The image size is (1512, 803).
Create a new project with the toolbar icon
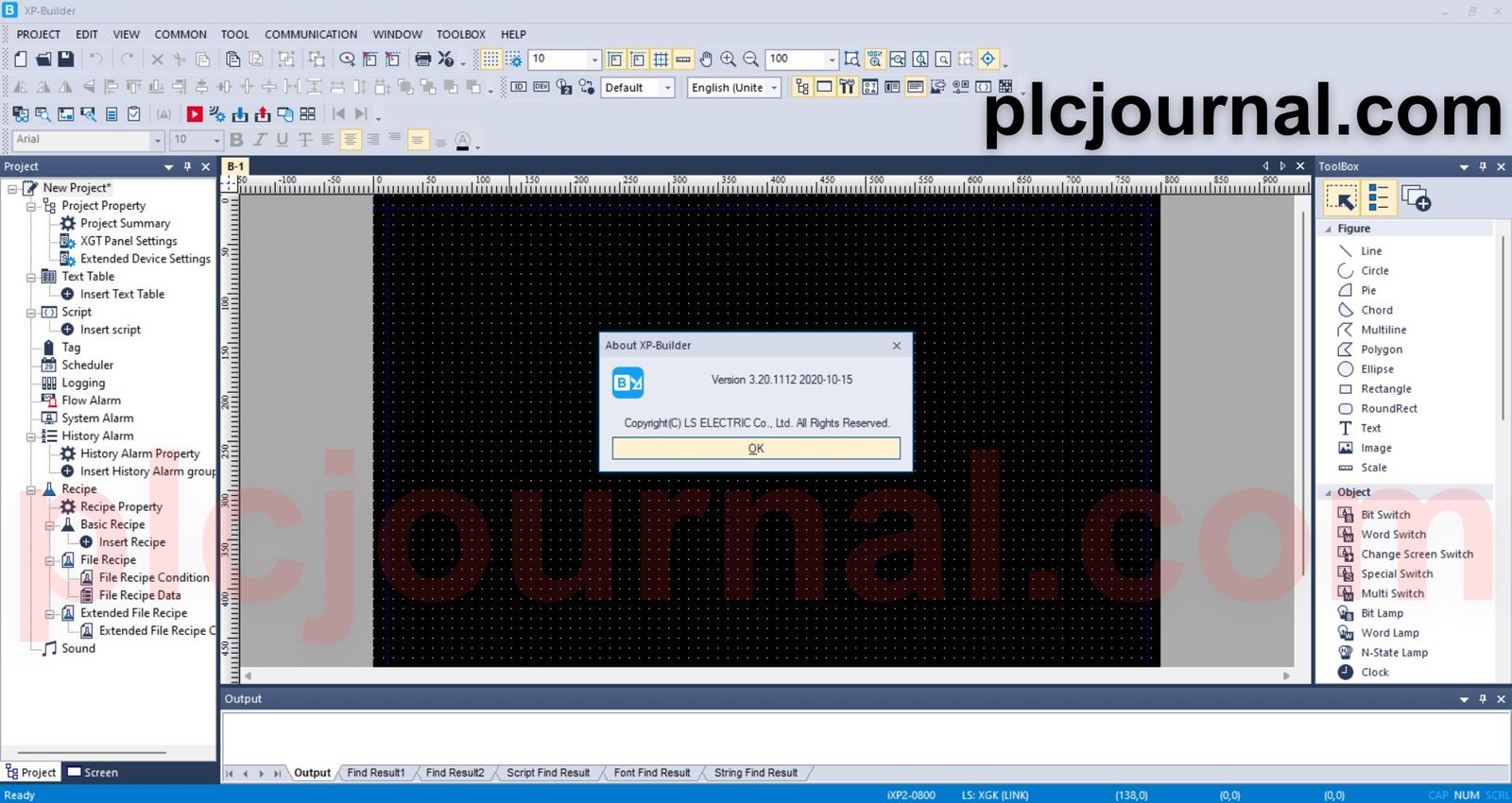(20, 59)
